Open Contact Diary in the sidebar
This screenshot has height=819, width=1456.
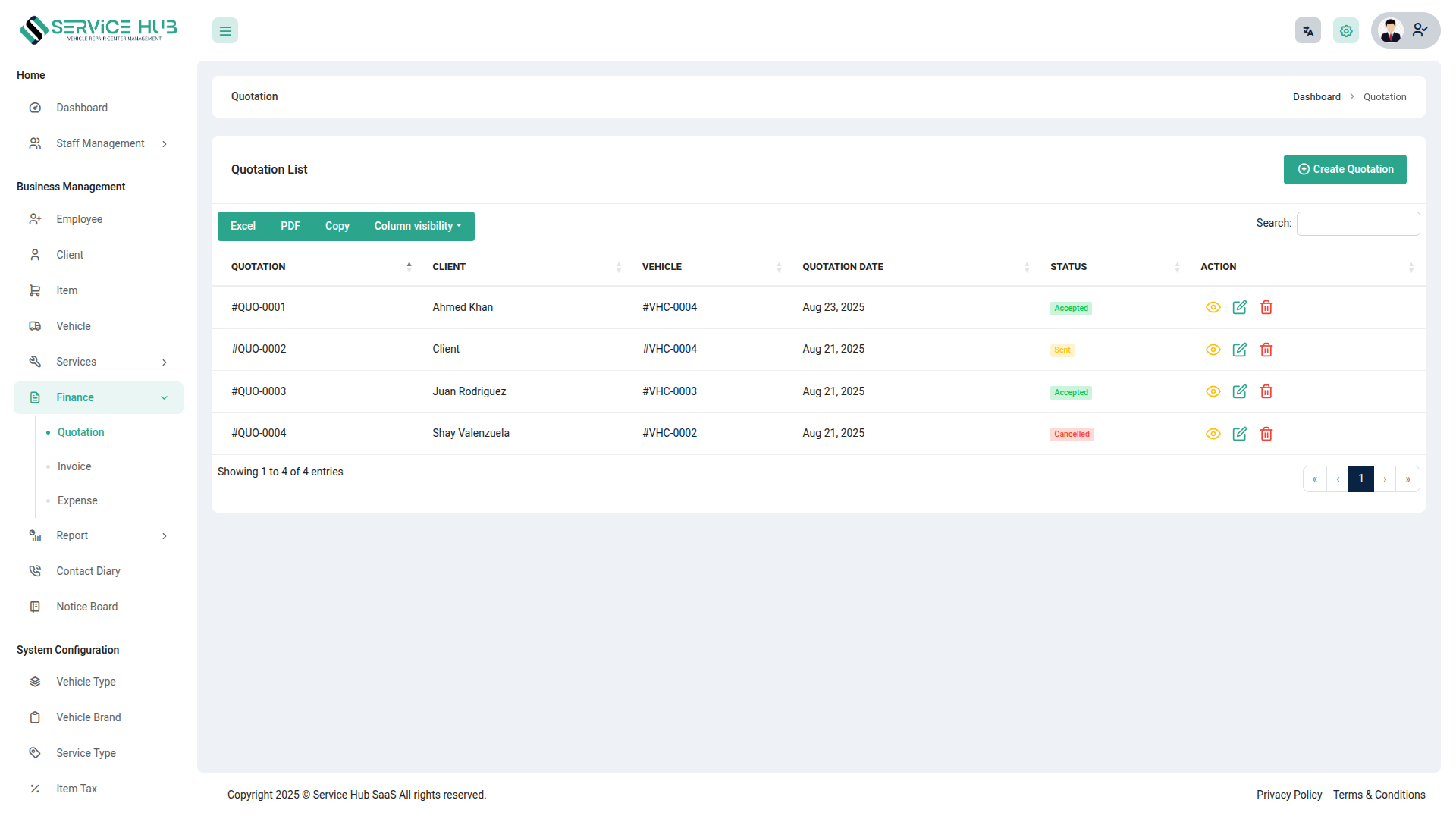88,571
